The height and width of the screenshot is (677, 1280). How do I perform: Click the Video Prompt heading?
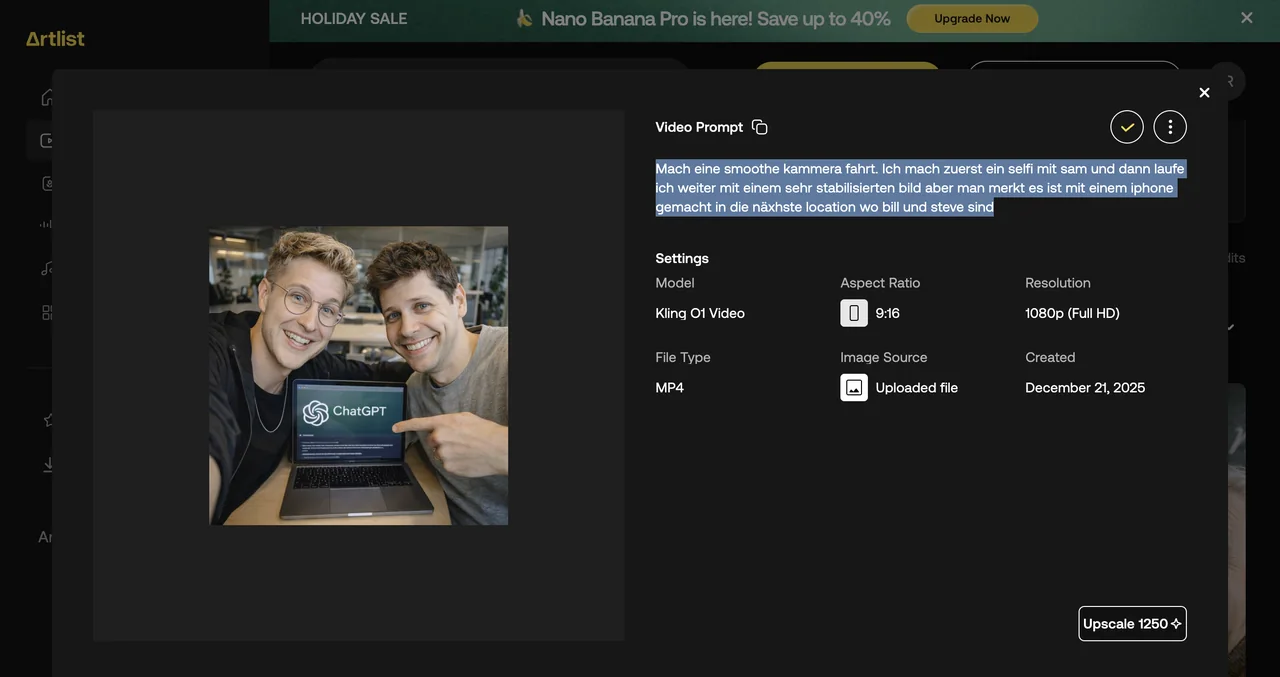[699, 127]
